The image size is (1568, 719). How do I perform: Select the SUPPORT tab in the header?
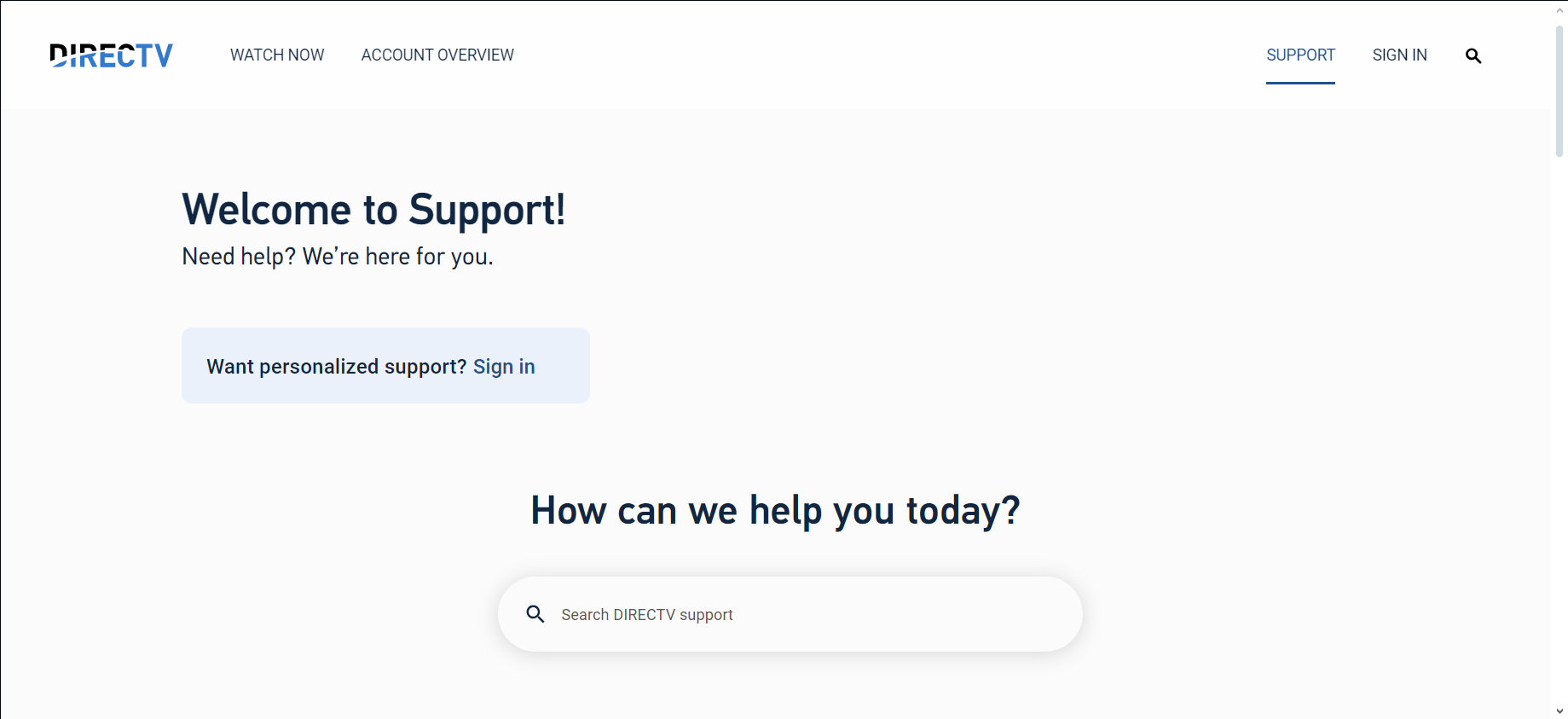(x=1300, y=55)
